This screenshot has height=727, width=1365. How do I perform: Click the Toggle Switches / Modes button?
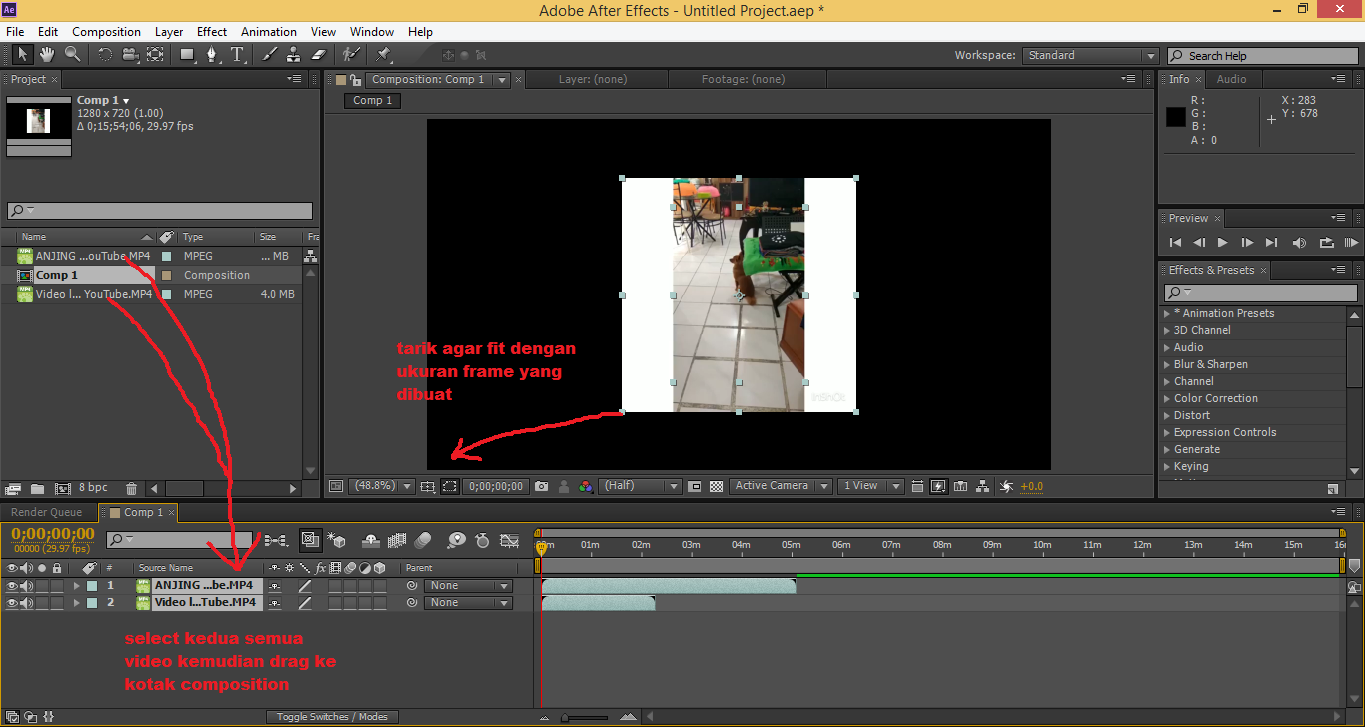click(332, 716)
